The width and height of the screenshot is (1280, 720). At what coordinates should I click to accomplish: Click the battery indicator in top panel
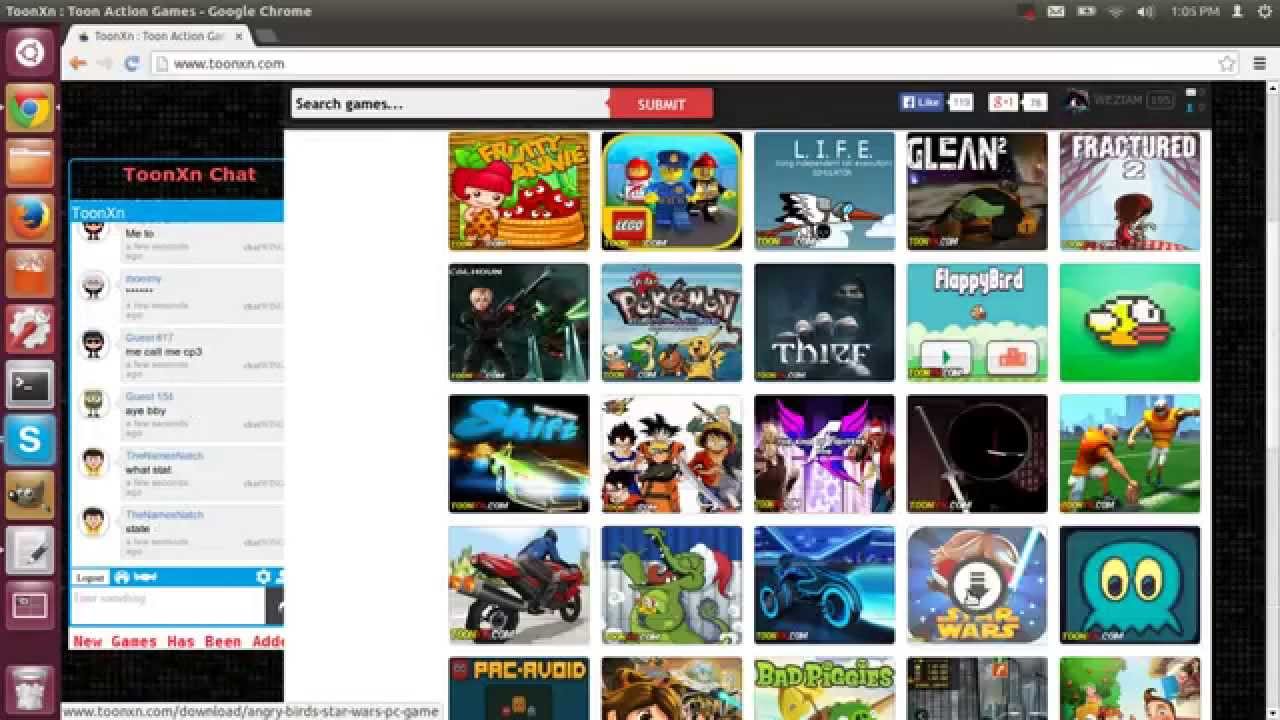[1086, 11]
